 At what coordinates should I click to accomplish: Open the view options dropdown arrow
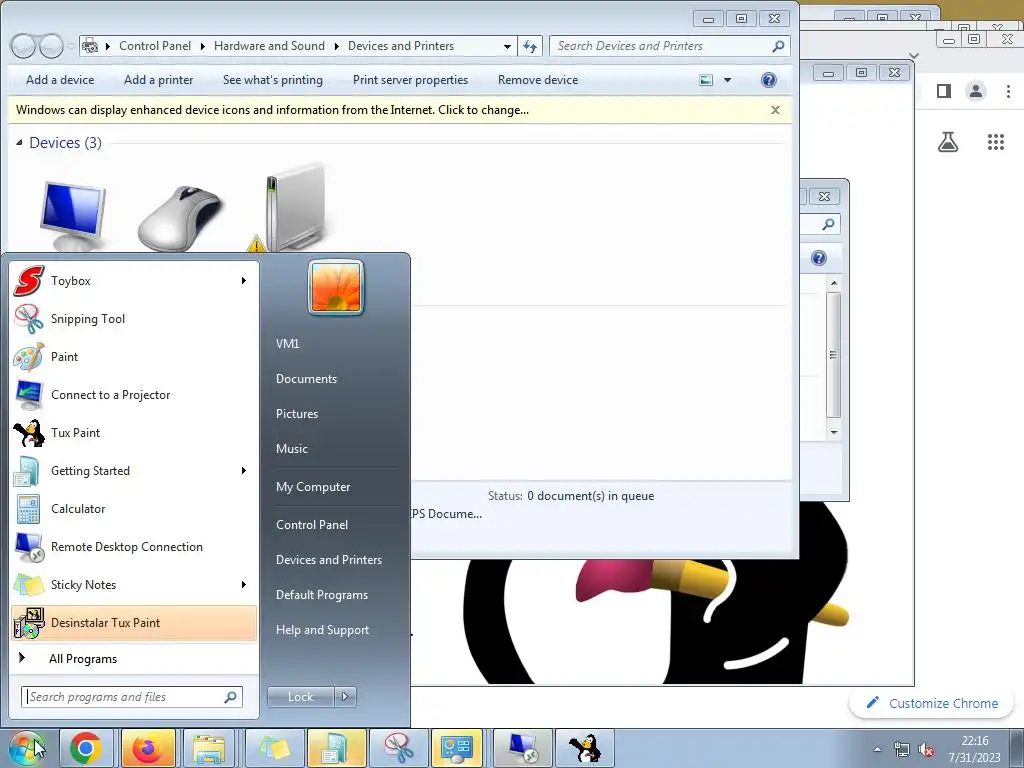728,80
